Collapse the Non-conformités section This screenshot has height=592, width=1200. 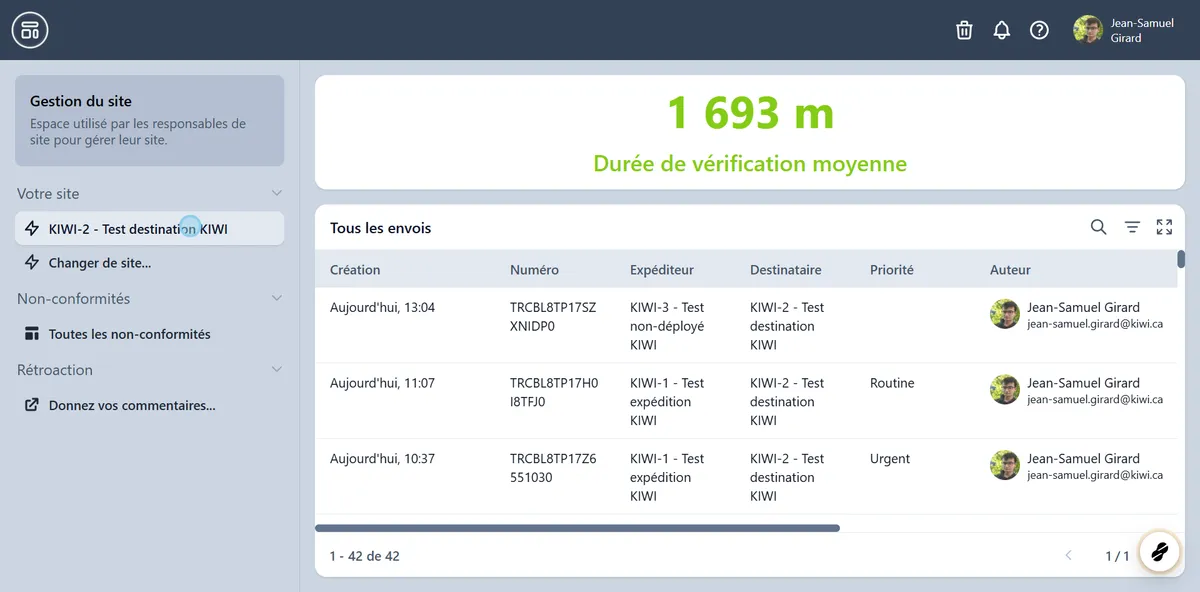coord(277,298)
